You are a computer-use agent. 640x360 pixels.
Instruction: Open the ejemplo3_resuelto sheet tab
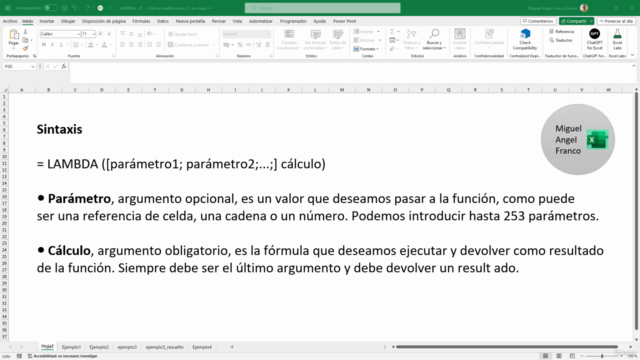click(x=164, y=347)
